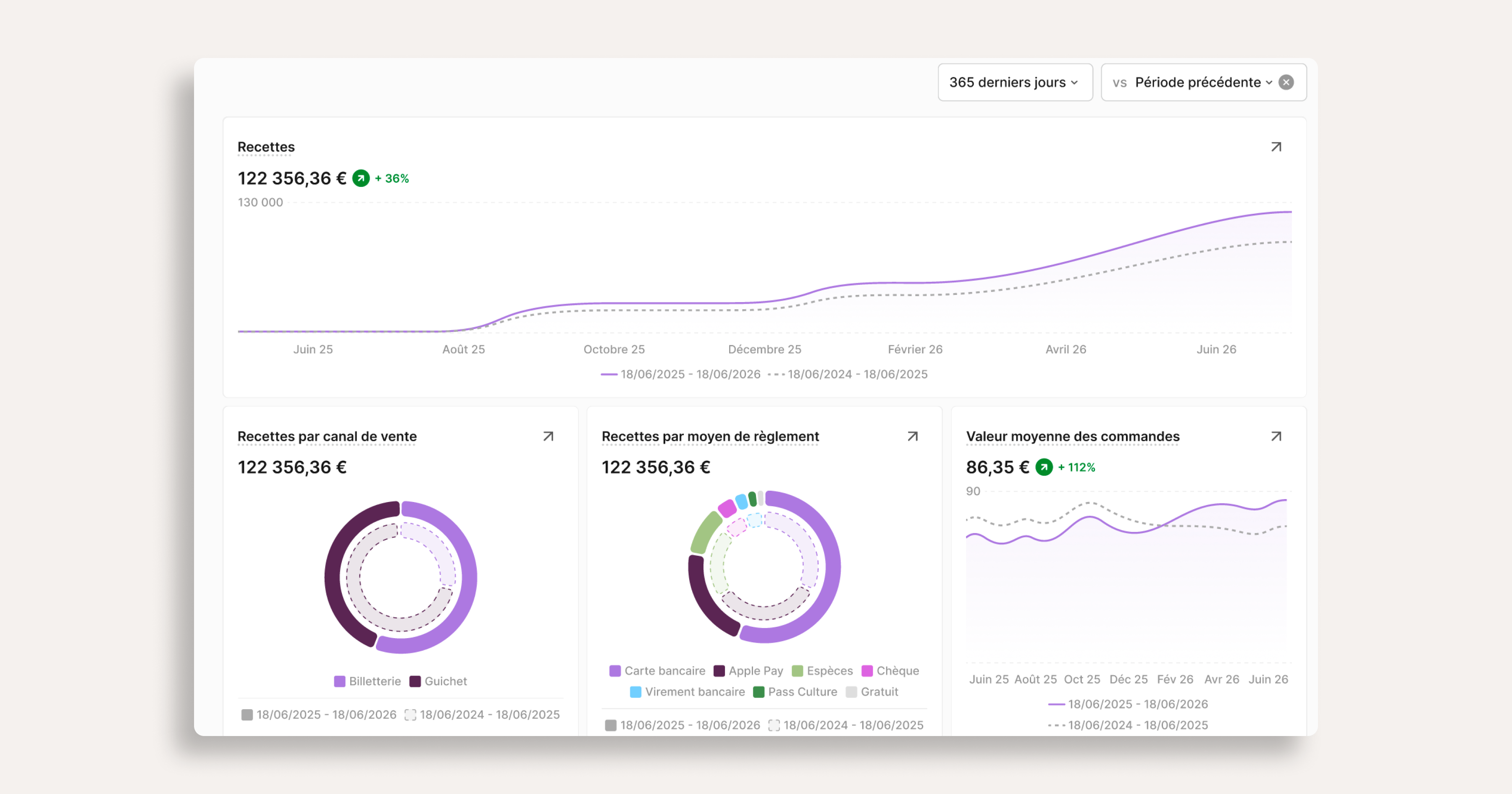Image resolution: width=1512 pixels, height=794 pixels.
Task: Click the + 112% growth indicator
Action: tap(1076, 468)
